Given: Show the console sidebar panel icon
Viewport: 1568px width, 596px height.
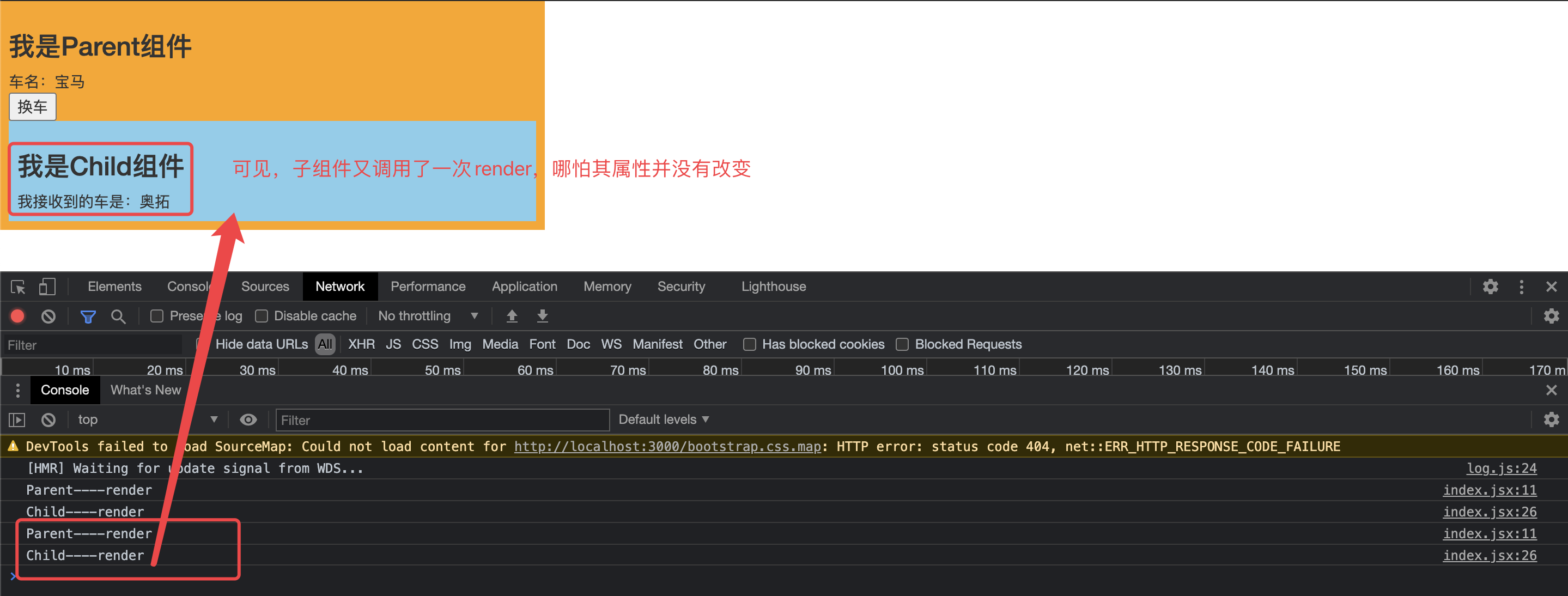Looking at the screenshot, I should (x=17, y=419).
